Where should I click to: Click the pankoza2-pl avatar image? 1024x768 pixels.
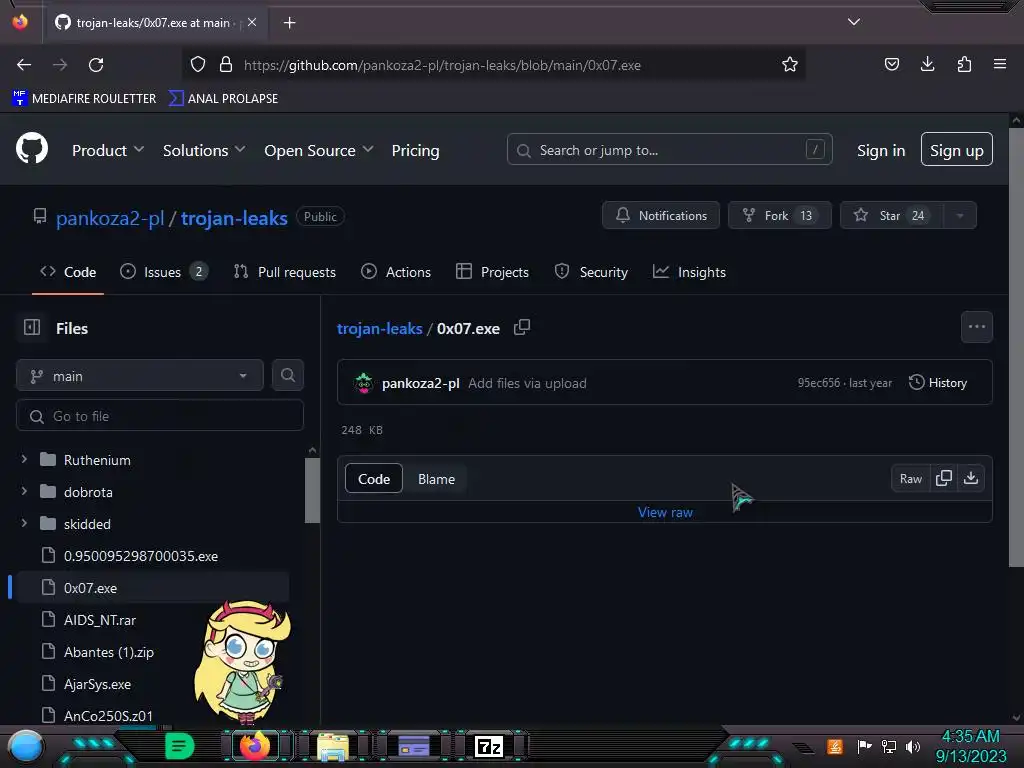tap(364, 383)
